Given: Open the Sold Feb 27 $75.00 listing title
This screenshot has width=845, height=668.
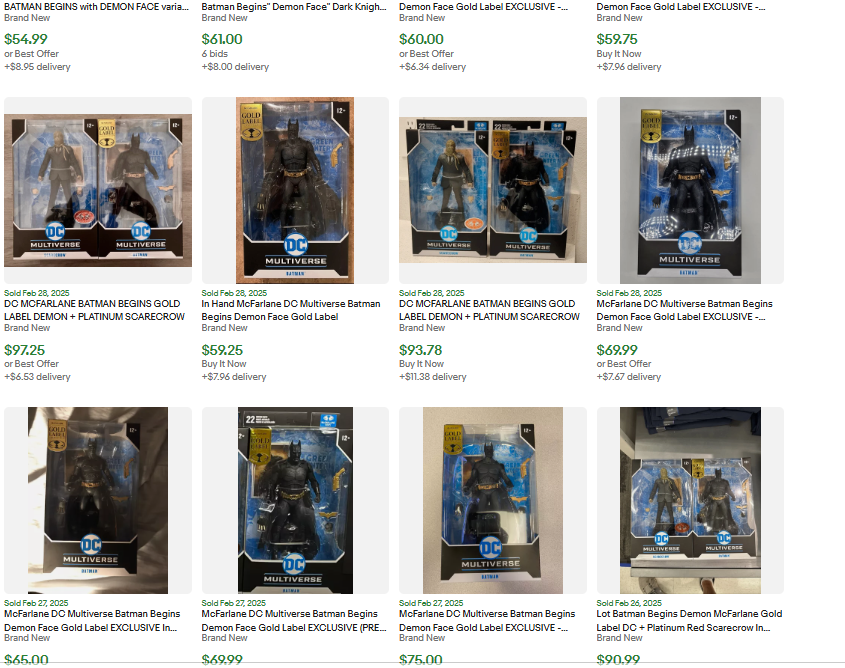Looking at the screenshot, I should tap(487, 621).
